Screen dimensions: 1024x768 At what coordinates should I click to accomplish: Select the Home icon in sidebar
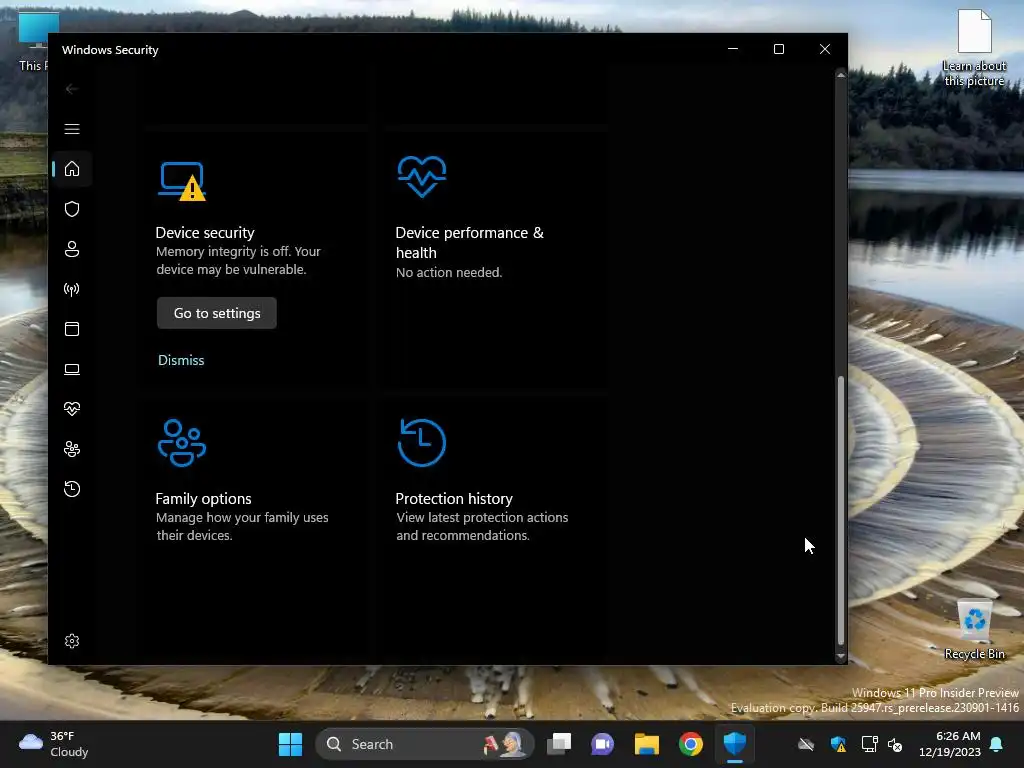pyautogui.click(x=72, y=169)
